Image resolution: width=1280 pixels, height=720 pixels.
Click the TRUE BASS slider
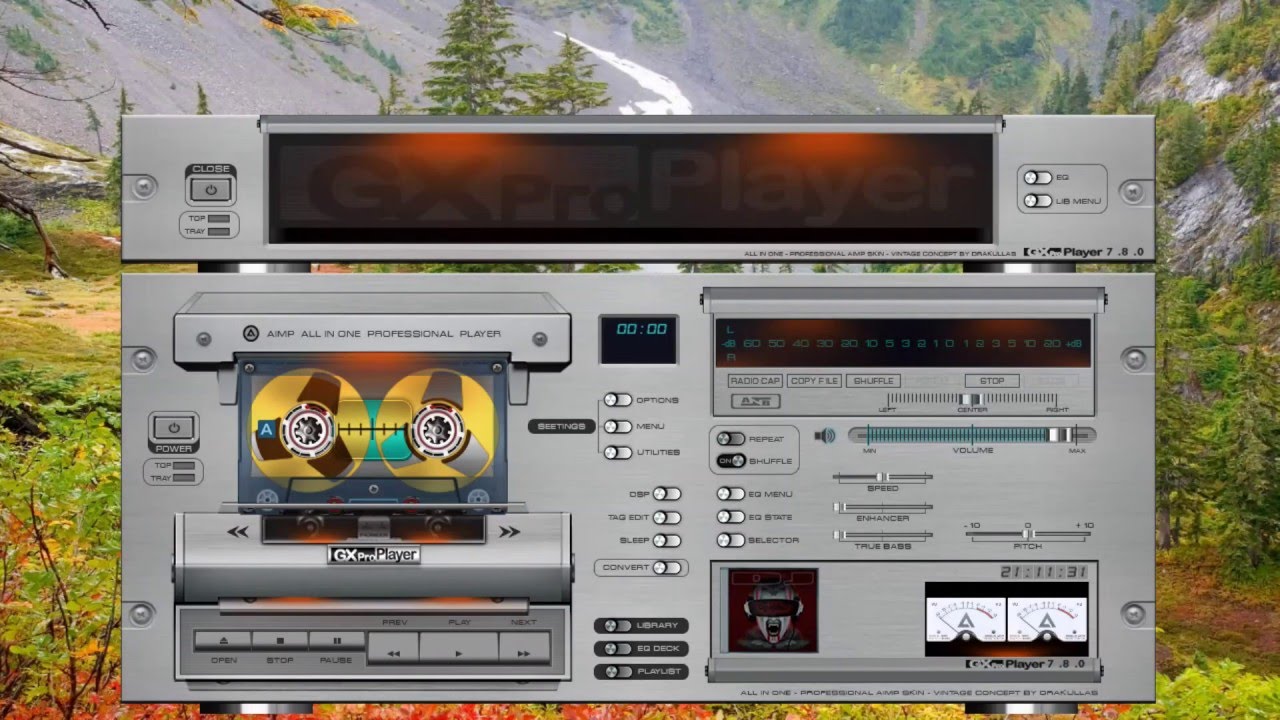click(883, 536)
